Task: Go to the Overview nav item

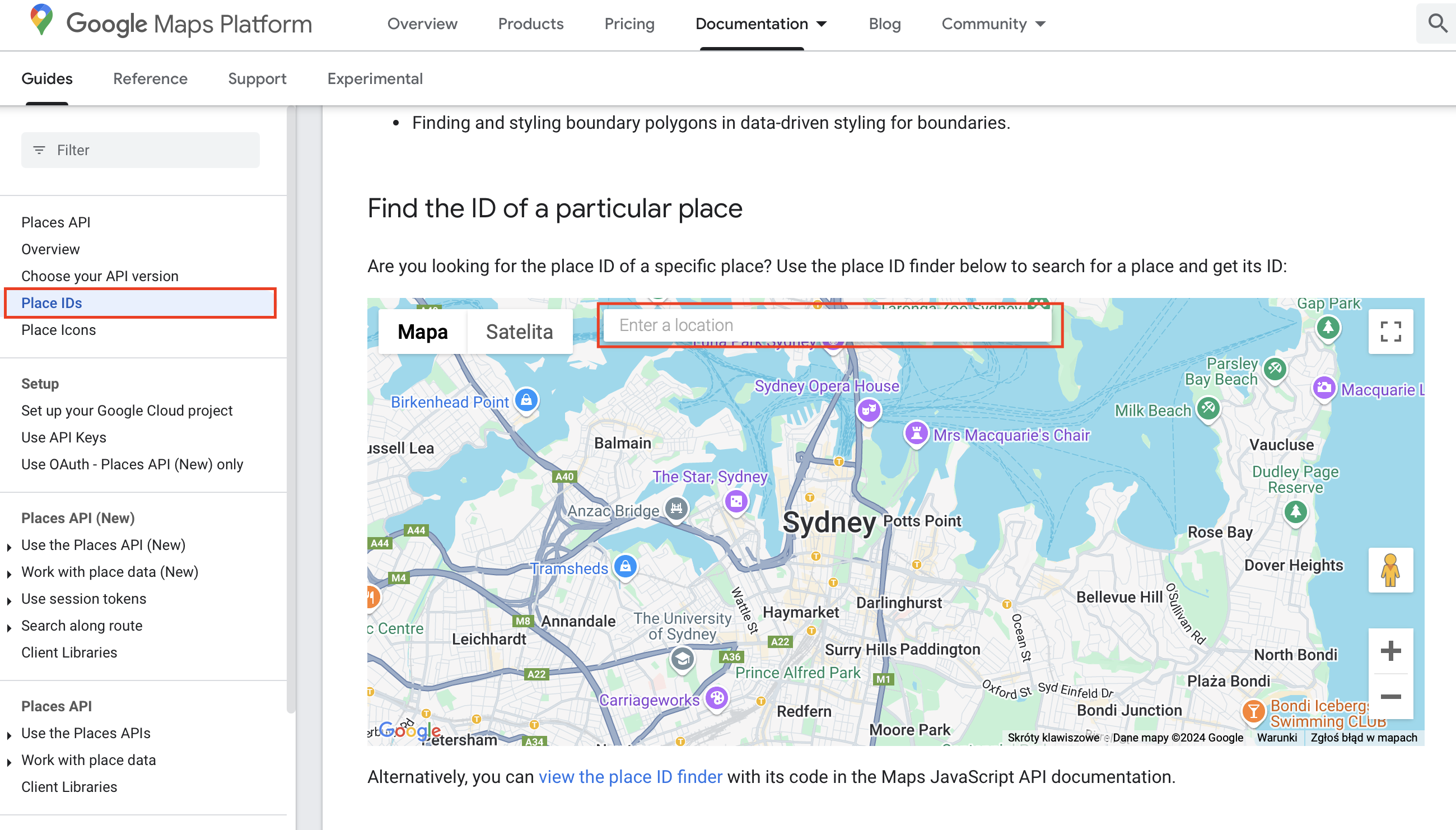Action: click(422, 24)
